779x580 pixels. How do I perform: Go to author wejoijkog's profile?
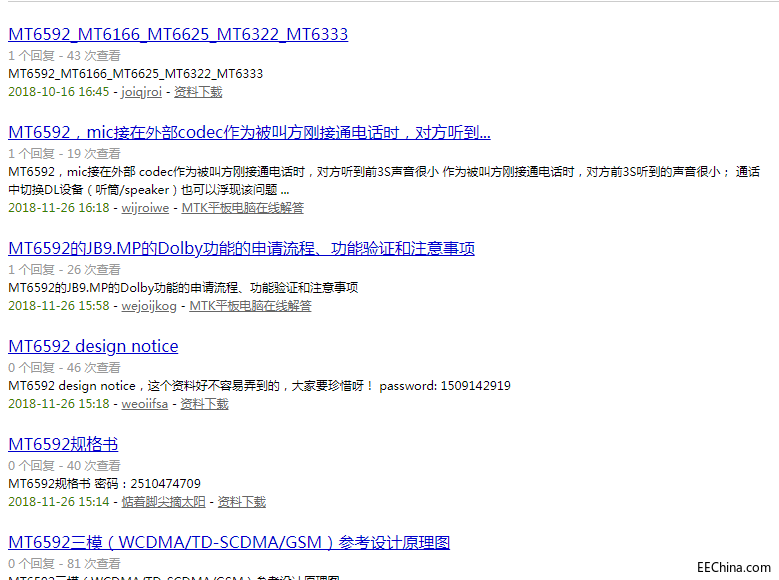click(x=149, y=306)
